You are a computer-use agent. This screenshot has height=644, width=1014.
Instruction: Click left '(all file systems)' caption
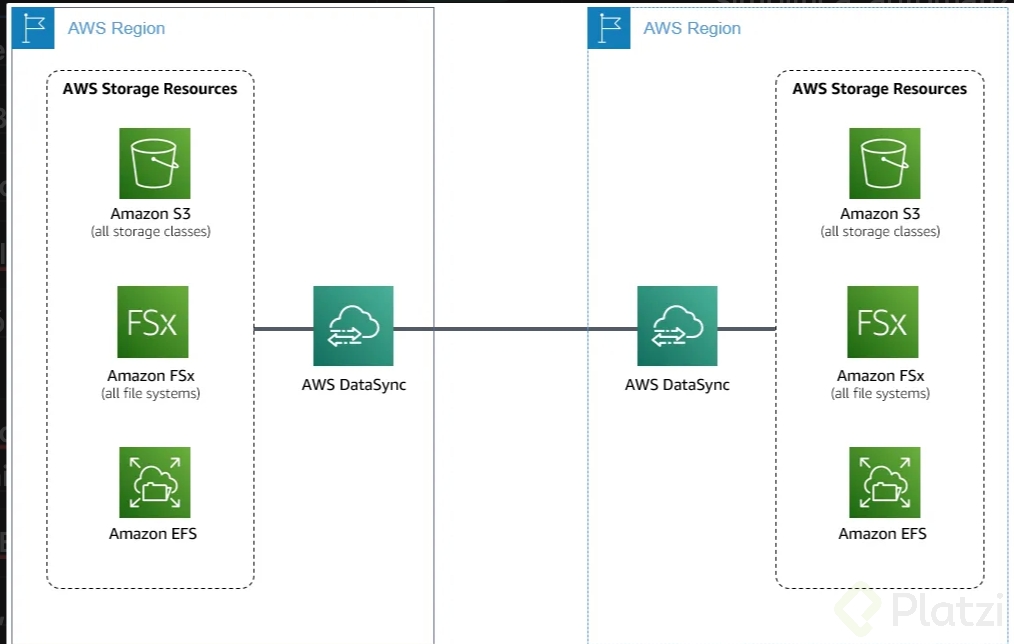(151, 393)
